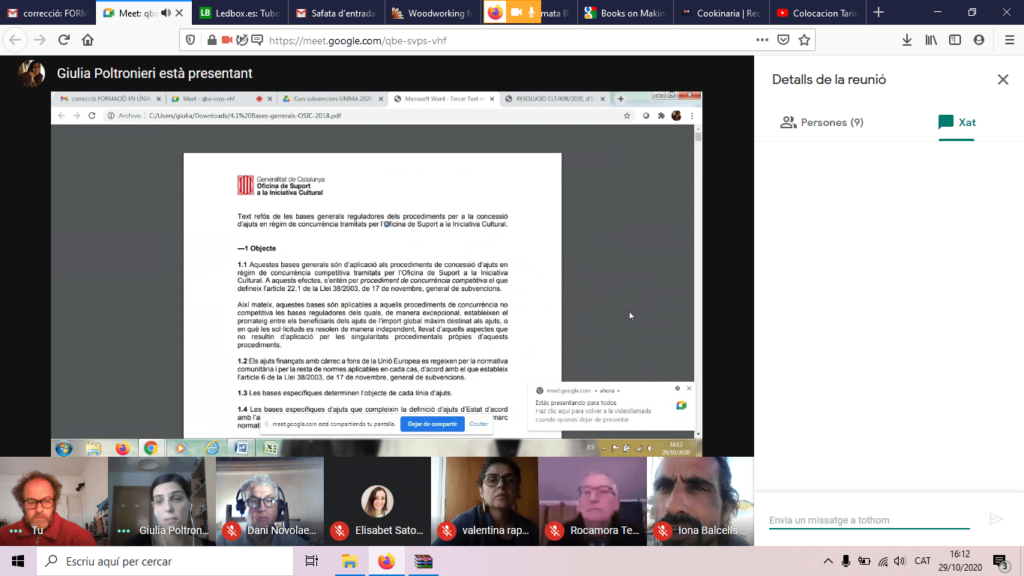Select Iona Balcells' video tile
The width and height of the screenshot is (1024, 576).
click(x=700, y=501)
